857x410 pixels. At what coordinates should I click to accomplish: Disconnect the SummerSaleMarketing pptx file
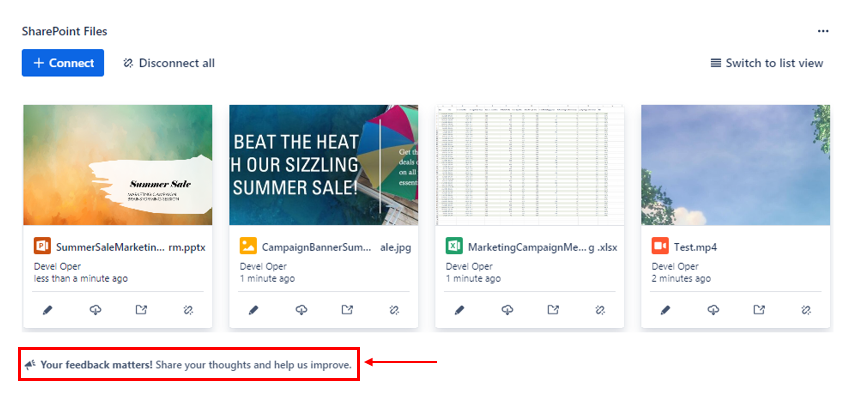tap(188, 310)
